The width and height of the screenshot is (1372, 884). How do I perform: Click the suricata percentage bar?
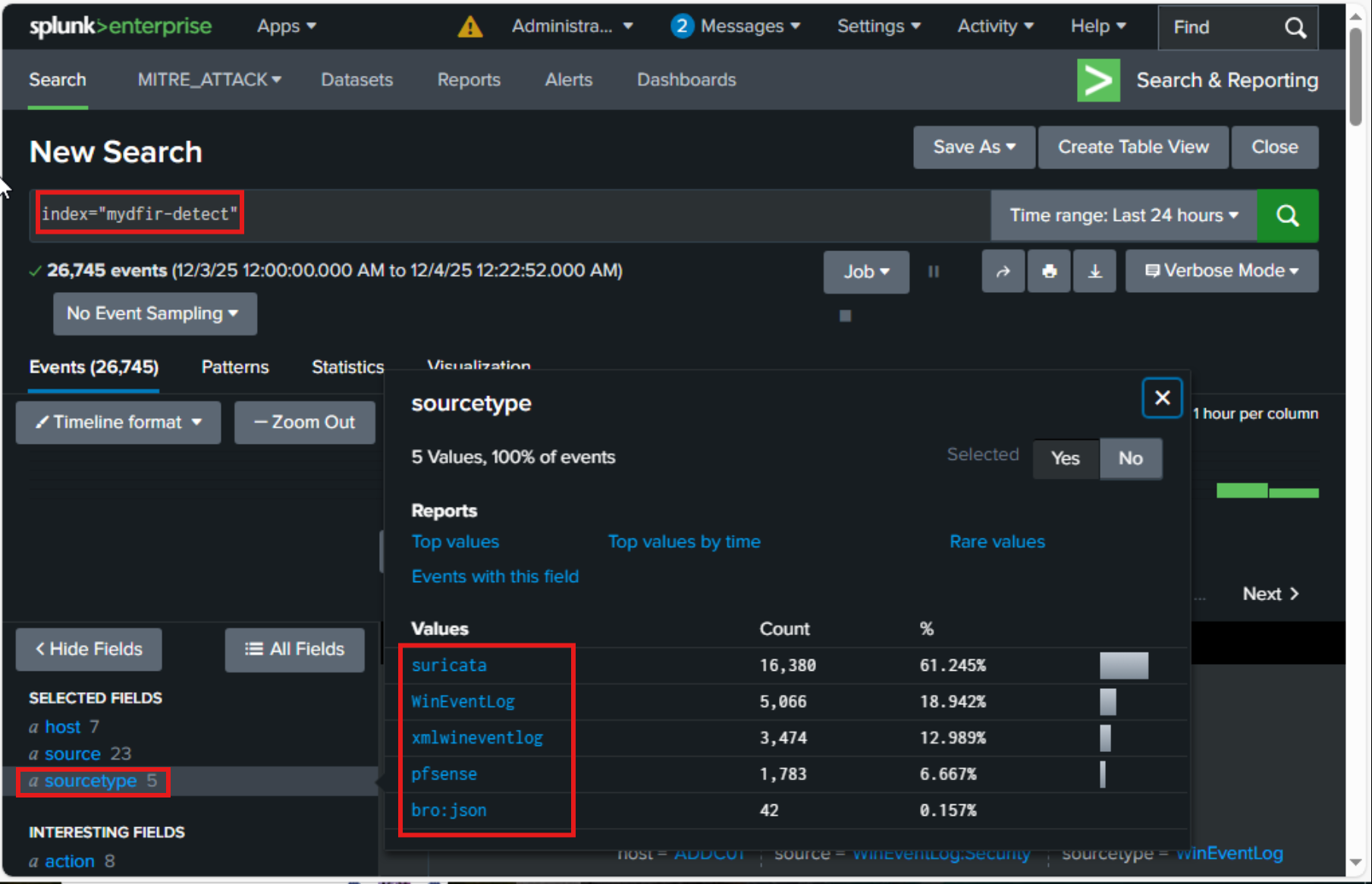click(x=1124, y=665)
